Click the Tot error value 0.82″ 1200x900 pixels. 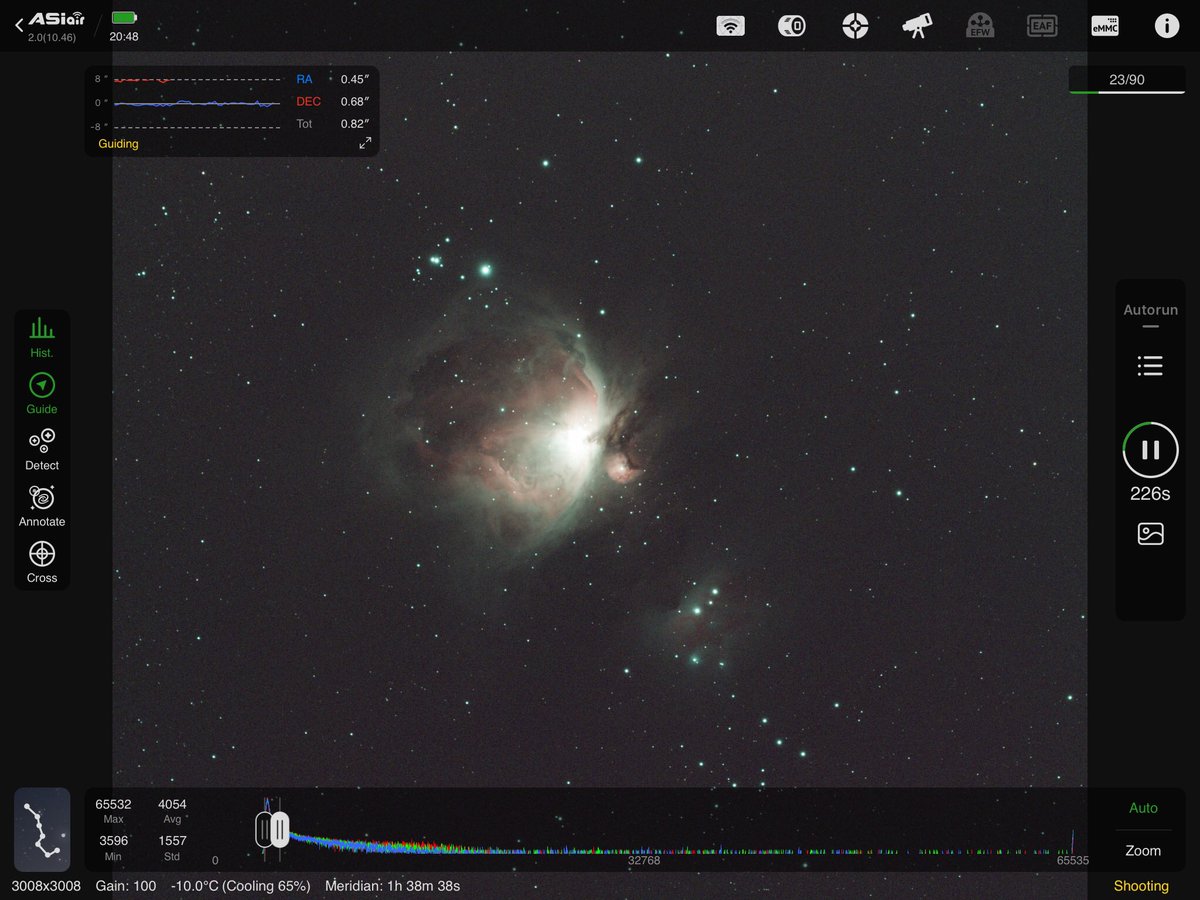[x=355, y=124]
